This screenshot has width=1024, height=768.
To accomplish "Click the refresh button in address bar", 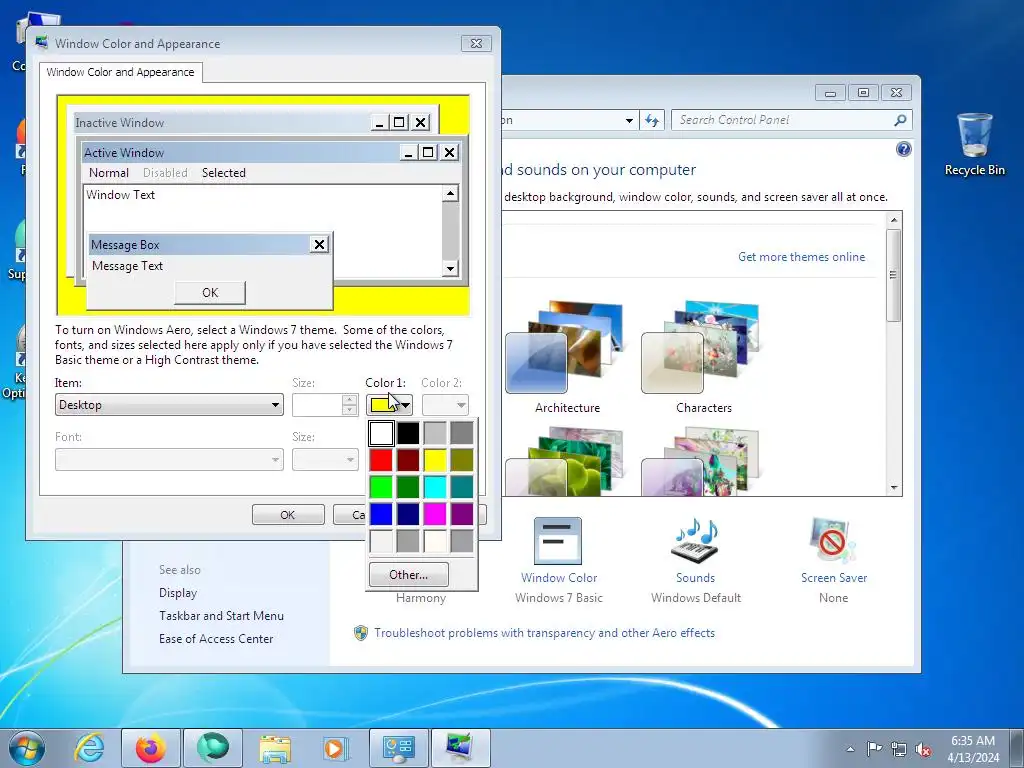I will (652, 120).
